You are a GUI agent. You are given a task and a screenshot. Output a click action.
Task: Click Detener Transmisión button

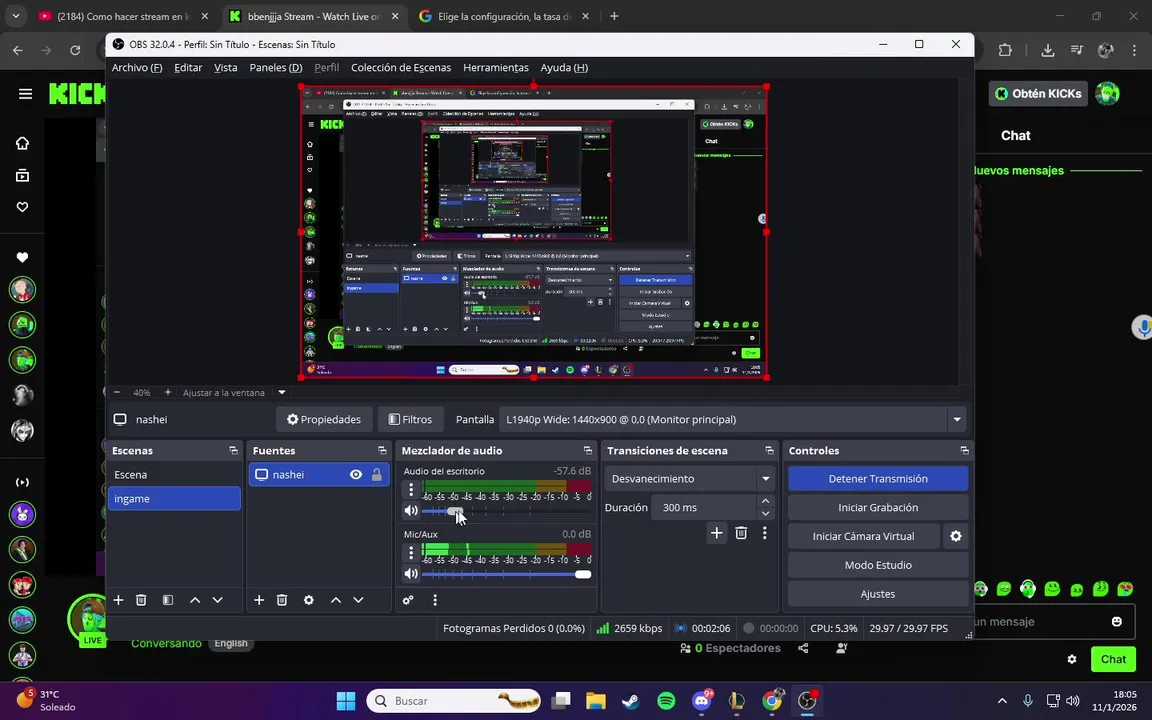click(878, 478)
